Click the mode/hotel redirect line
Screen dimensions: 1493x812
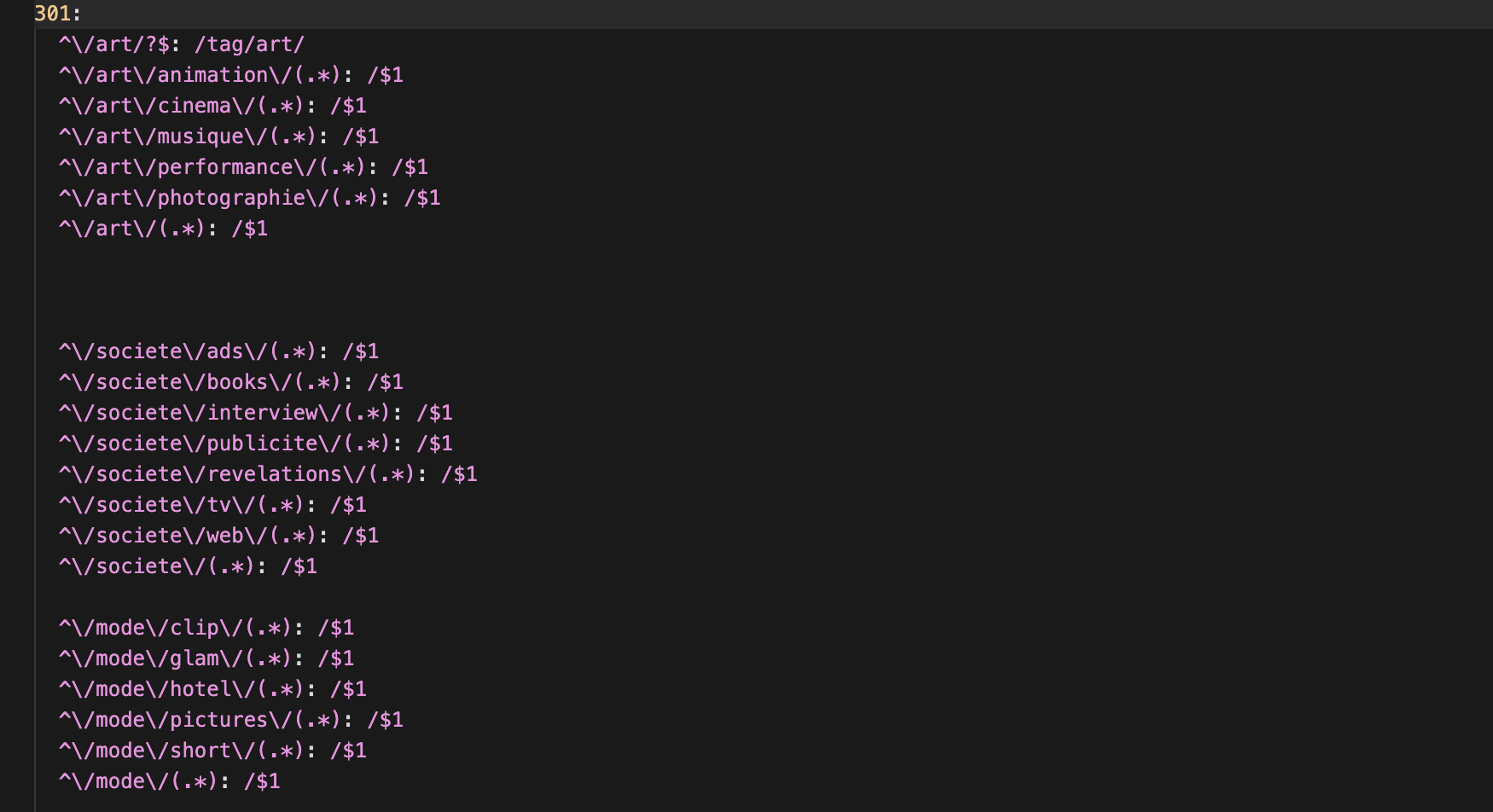pos(212,689)
